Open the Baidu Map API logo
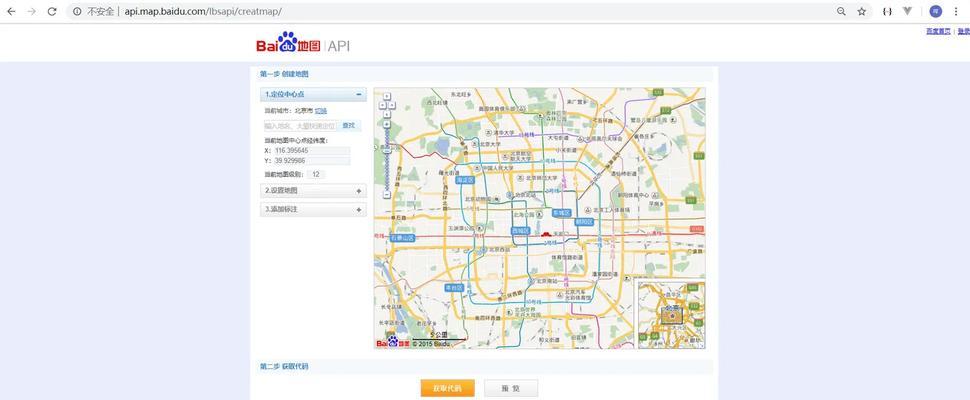Image resolution: width=970 pixels, height=400 pixels. click(x=303, y=44)
